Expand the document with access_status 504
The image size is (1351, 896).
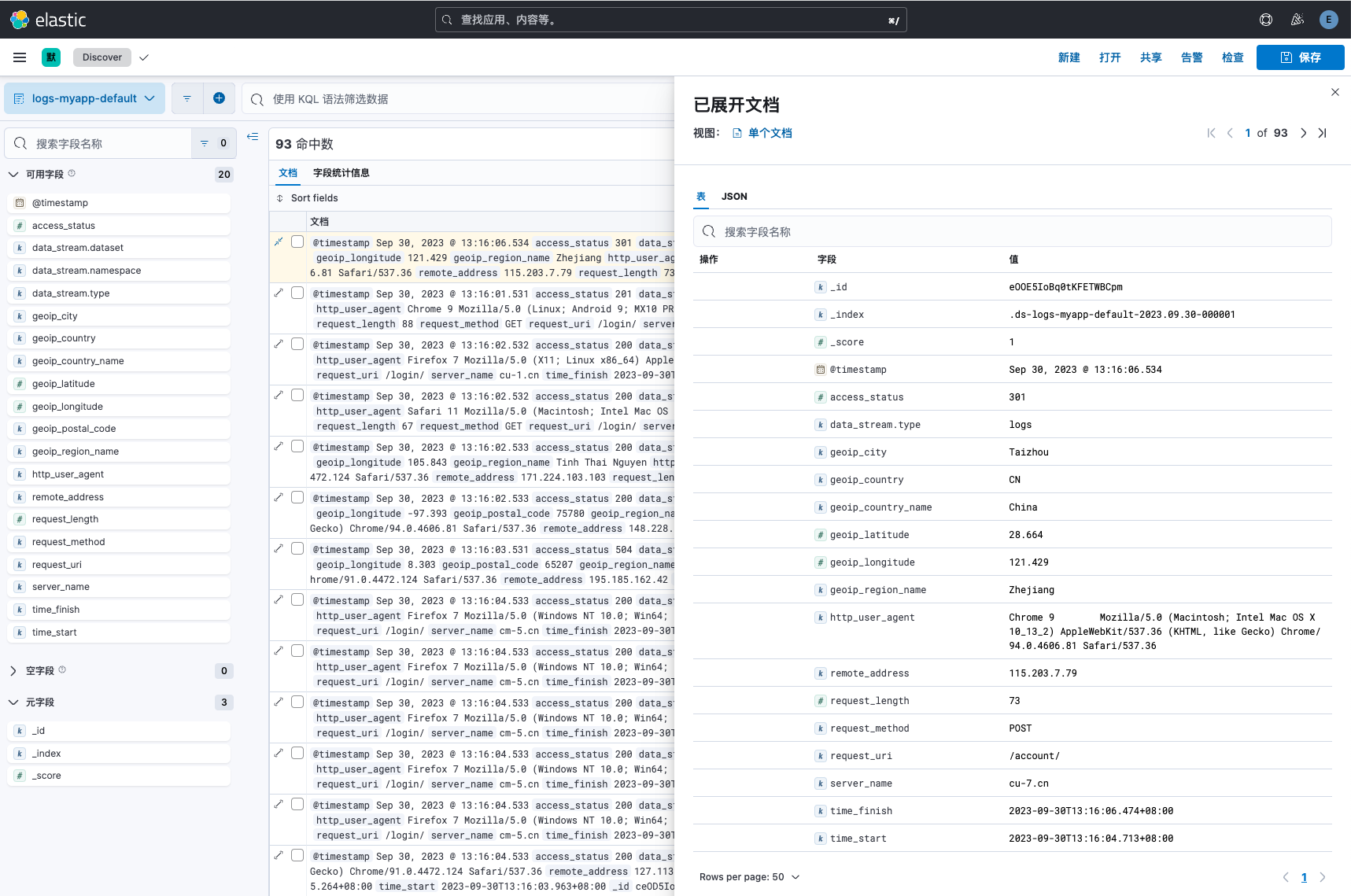(x=279, y=548)
